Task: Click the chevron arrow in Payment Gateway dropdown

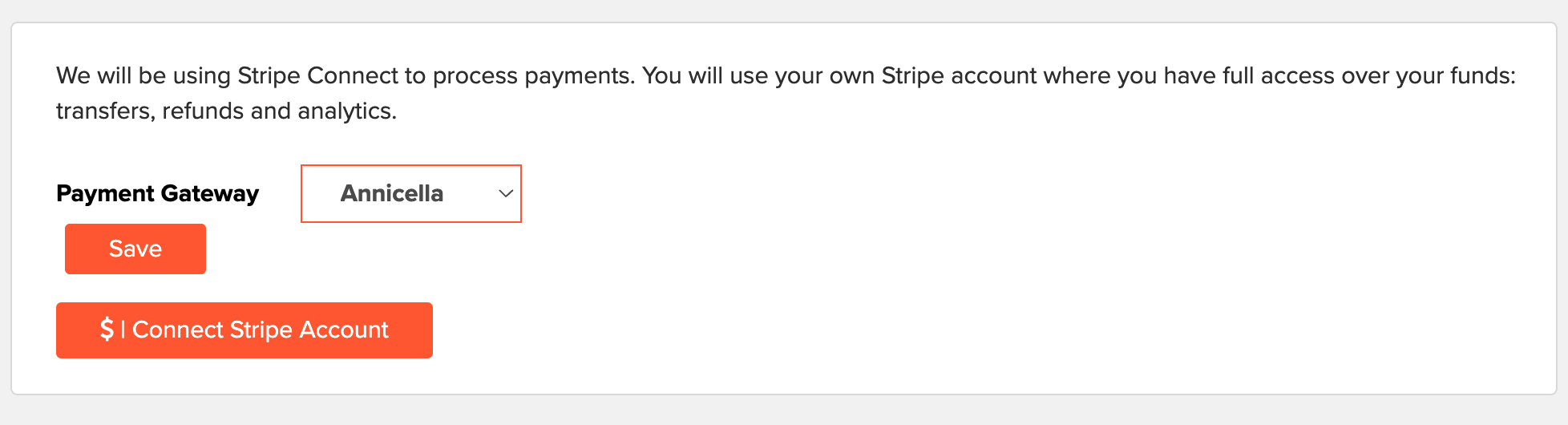Action: pos(506,193)
